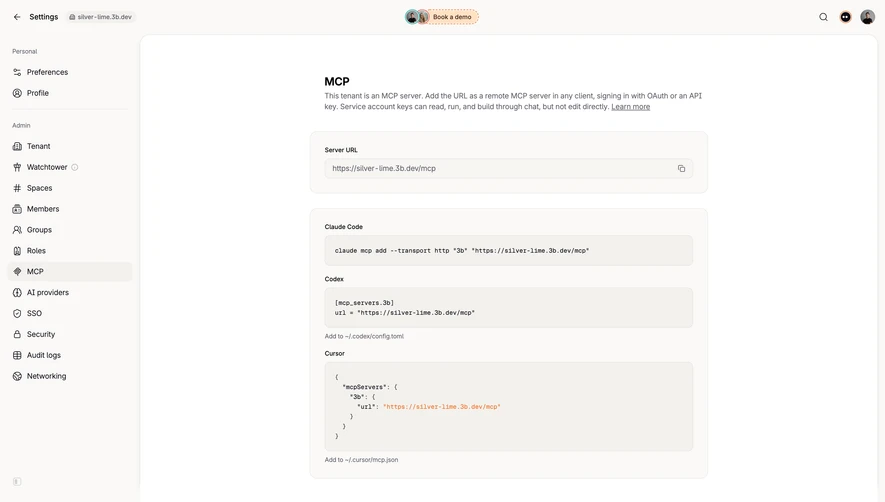The image size is (885, 502).
Task: Click the Codex label
Action: pos(334,279)
